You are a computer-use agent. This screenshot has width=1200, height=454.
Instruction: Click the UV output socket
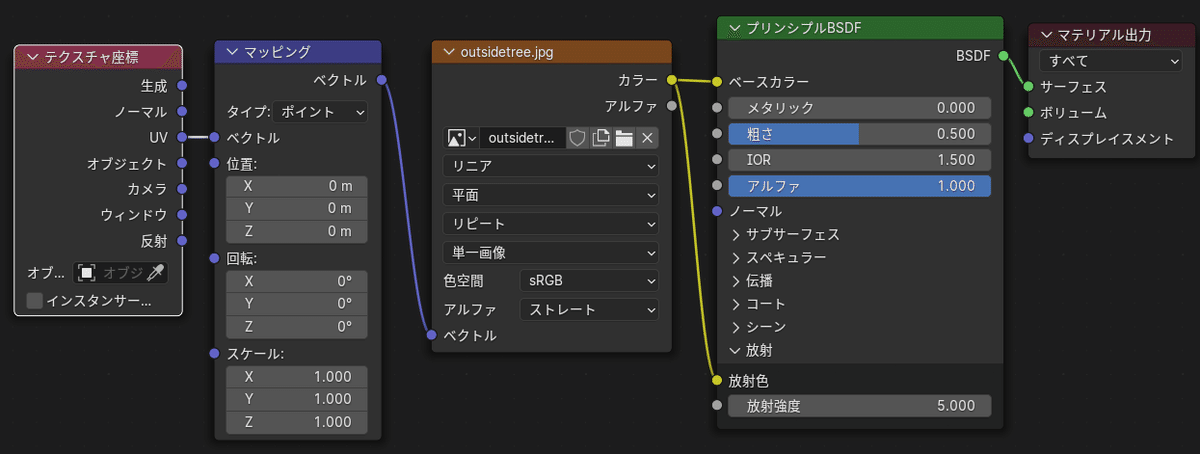182,137
